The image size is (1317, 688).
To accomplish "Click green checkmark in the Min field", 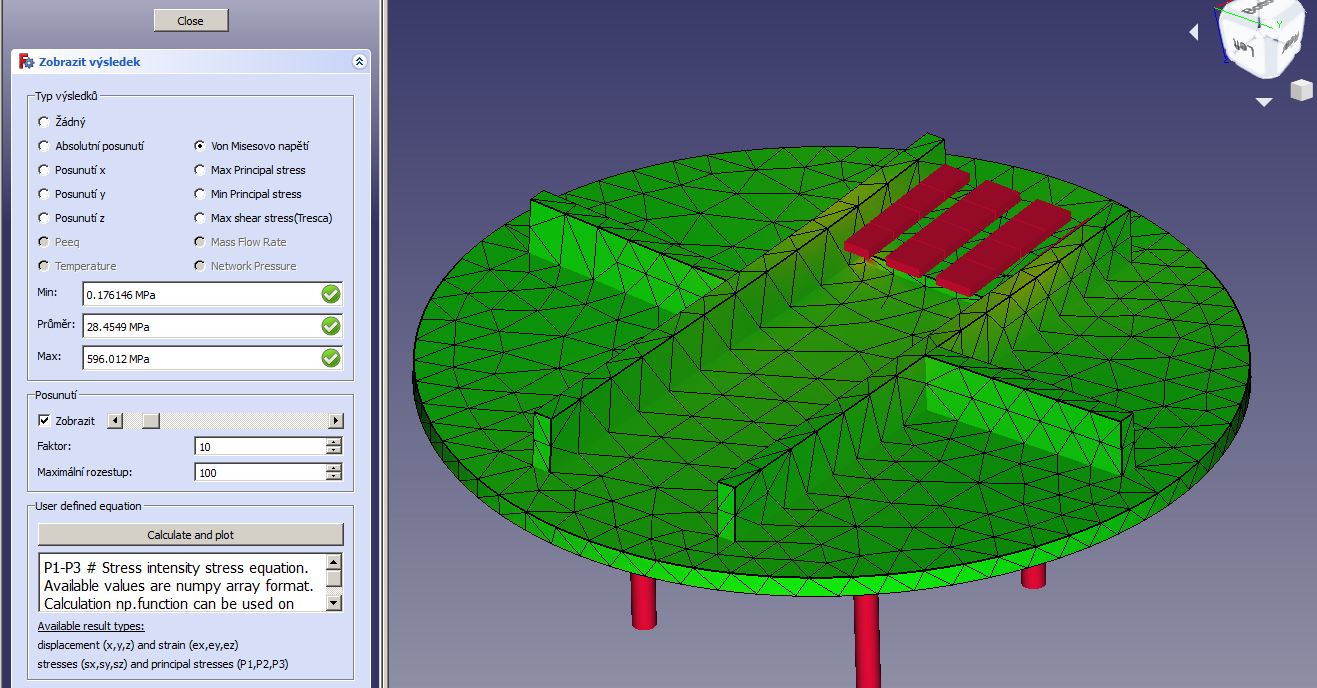I will click(x=331, y=294).
